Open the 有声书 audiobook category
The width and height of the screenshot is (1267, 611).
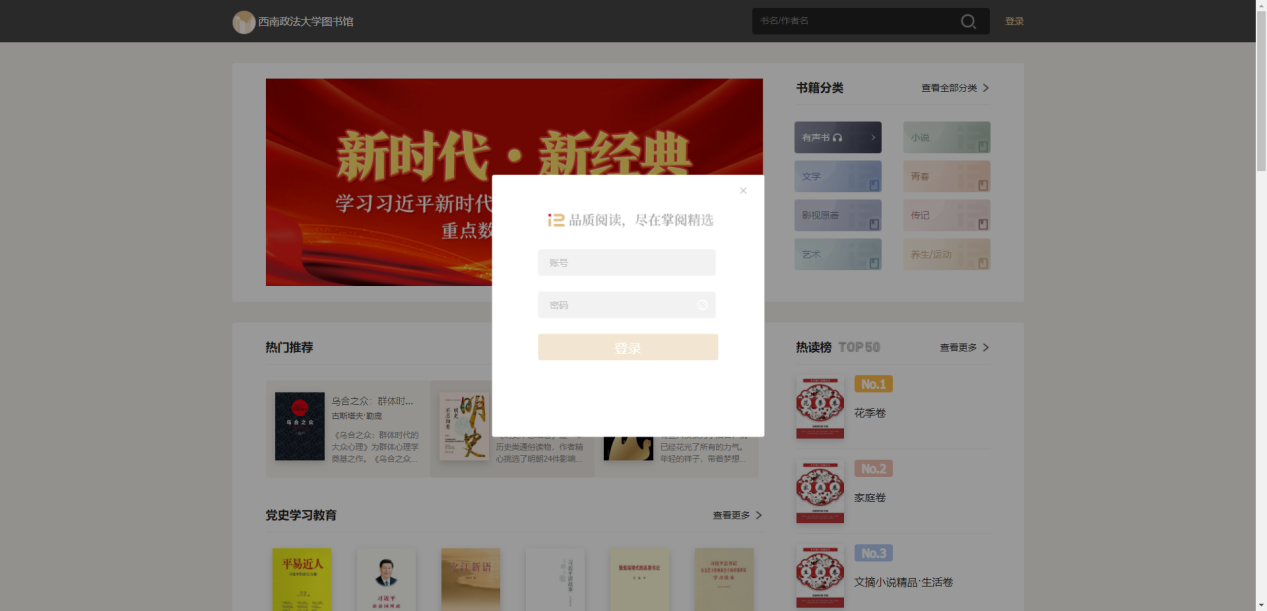tap(838, 137)
